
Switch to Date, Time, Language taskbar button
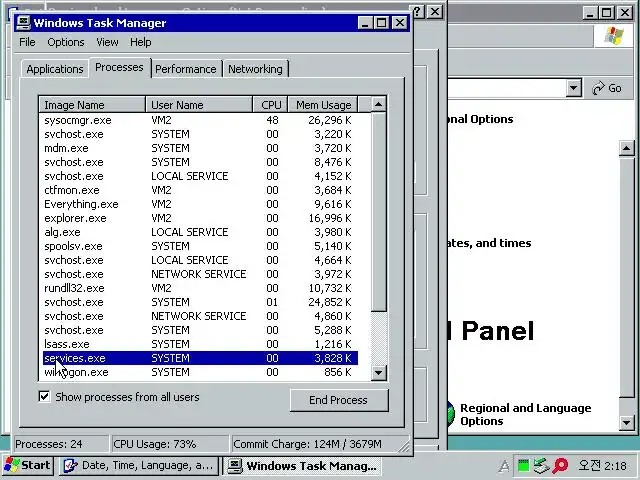click(139, 465)
